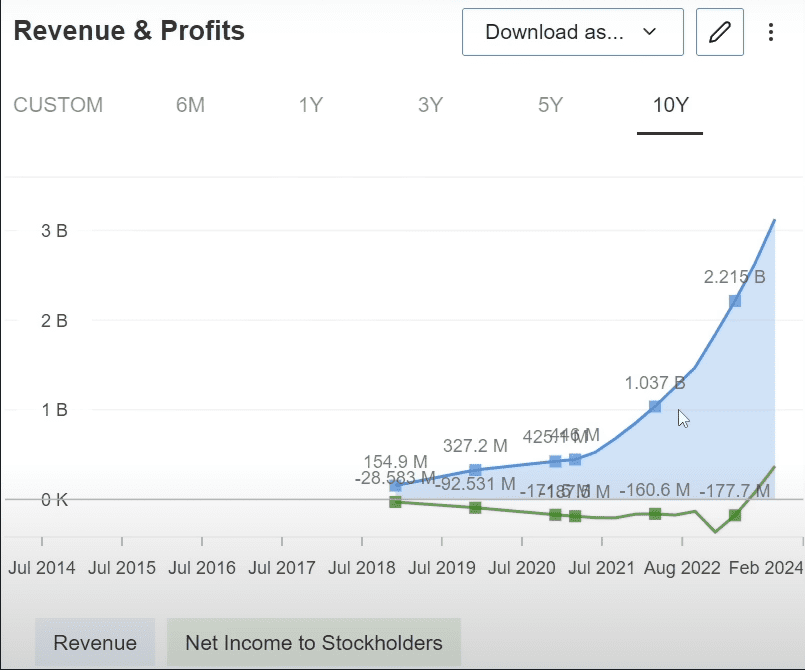Image resolution: width=805 pixels, height=670 pixels.
Task: Click the Revenue & Profits chart title
Action: [128, 31]
